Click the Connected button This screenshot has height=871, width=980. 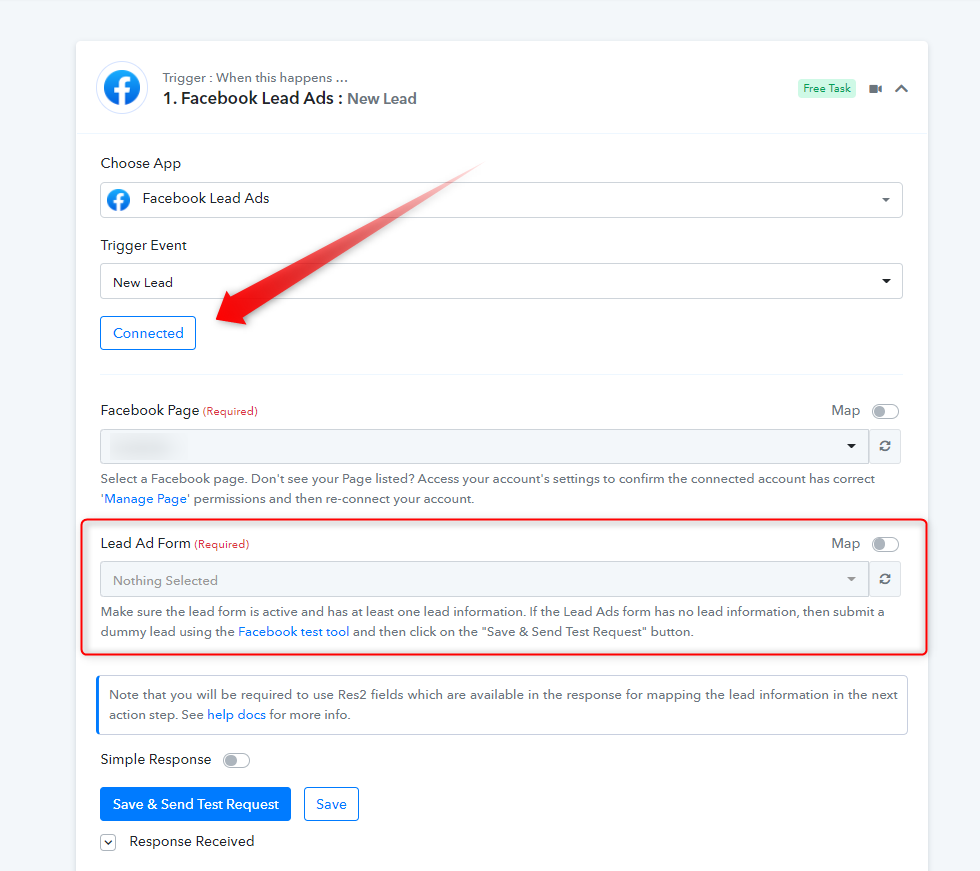coord(148,333)
